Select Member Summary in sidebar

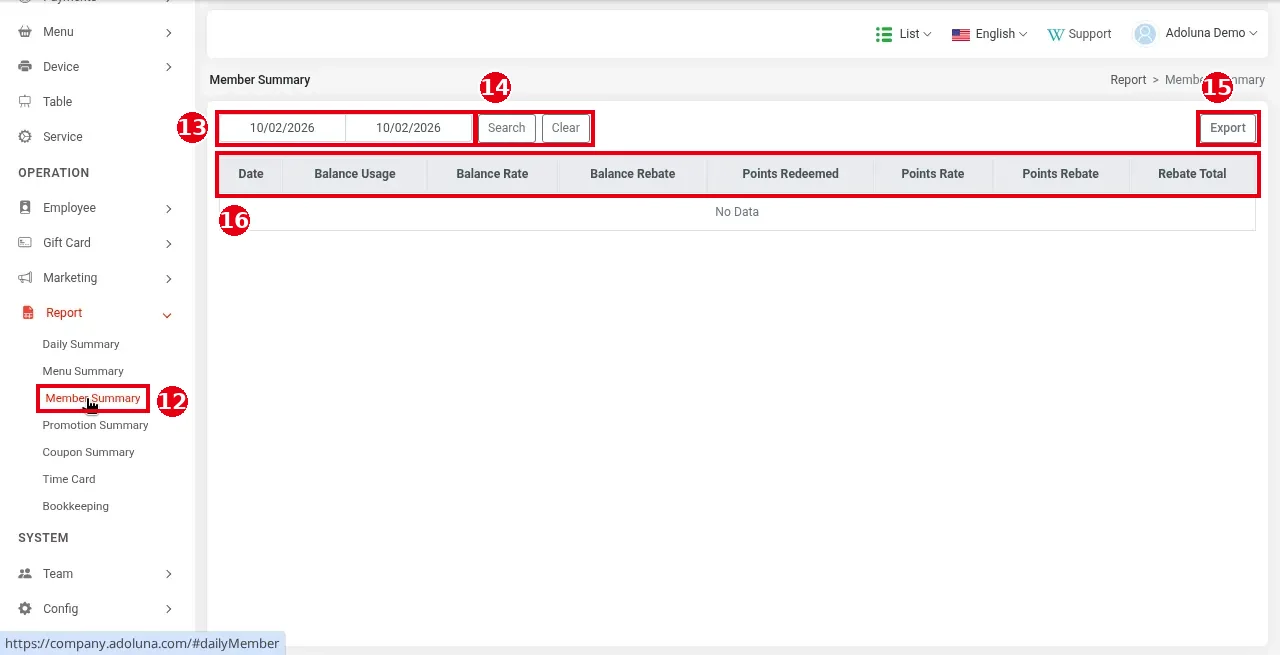93,398
